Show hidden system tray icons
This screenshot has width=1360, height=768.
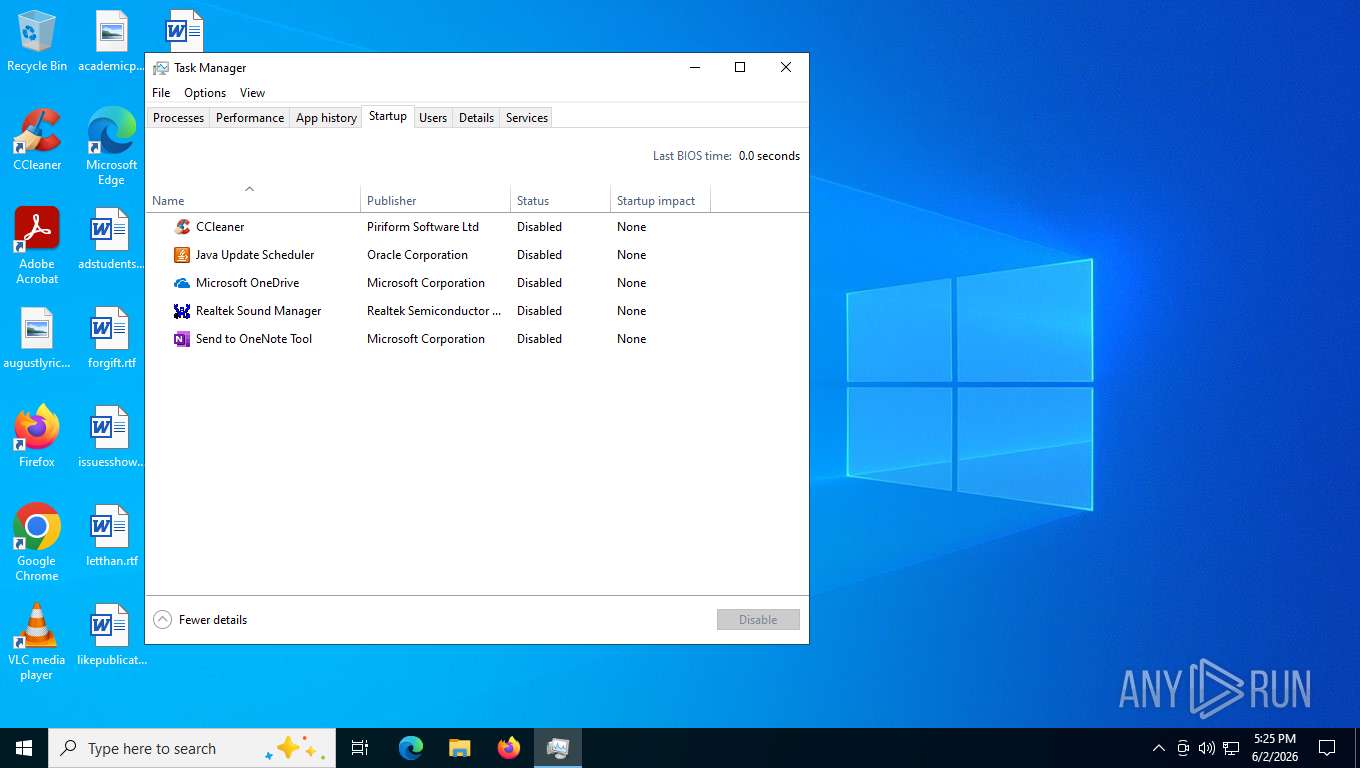(1159, 748)
